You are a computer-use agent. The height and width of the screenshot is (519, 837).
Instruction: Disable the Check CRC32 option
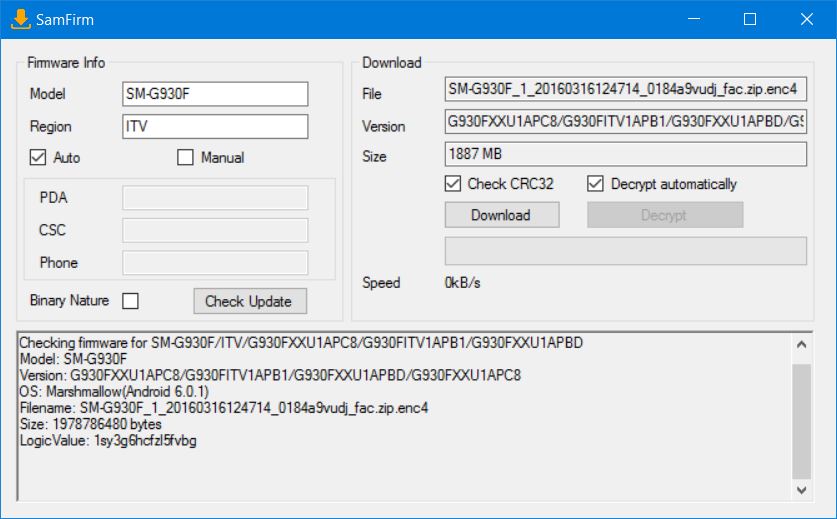(453, 184)
